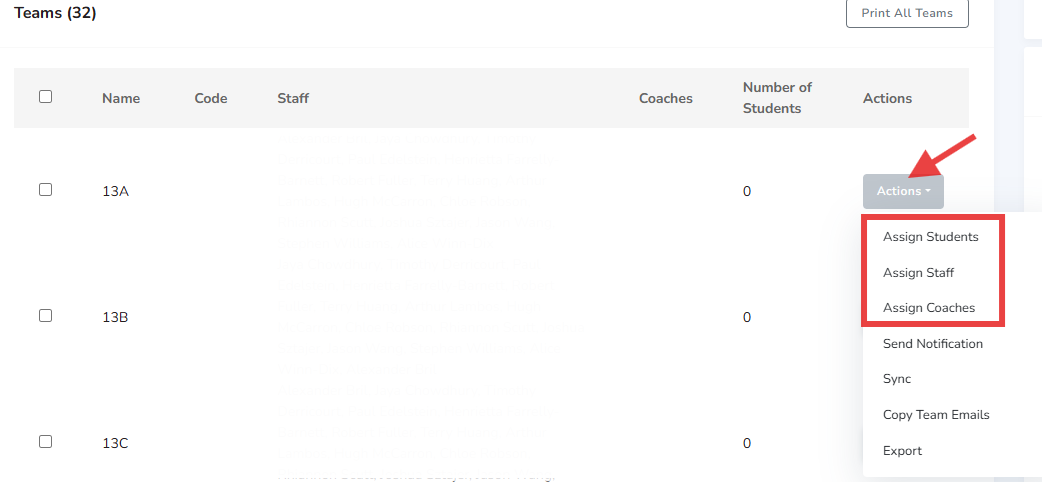The image size is (1042, 482).
Task: Tick the checkbox beside team 13C
Action: (x=45, y=441)
